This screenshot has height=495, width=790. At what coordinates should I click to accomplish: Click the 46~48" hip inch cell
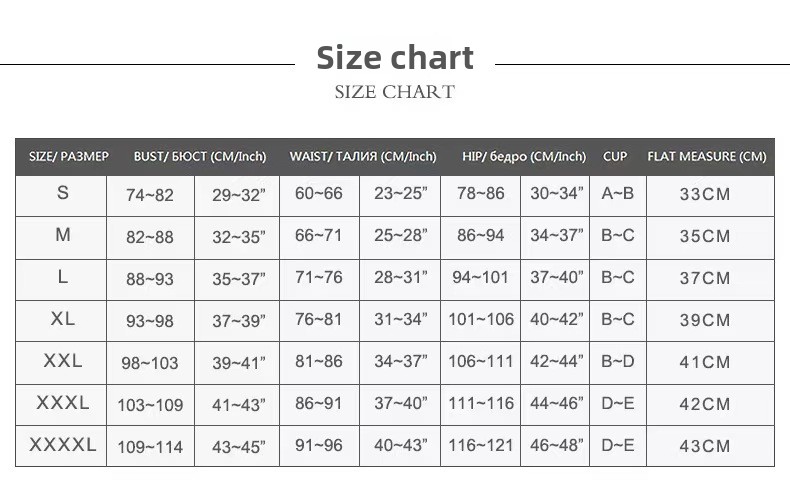click(556, 446)
